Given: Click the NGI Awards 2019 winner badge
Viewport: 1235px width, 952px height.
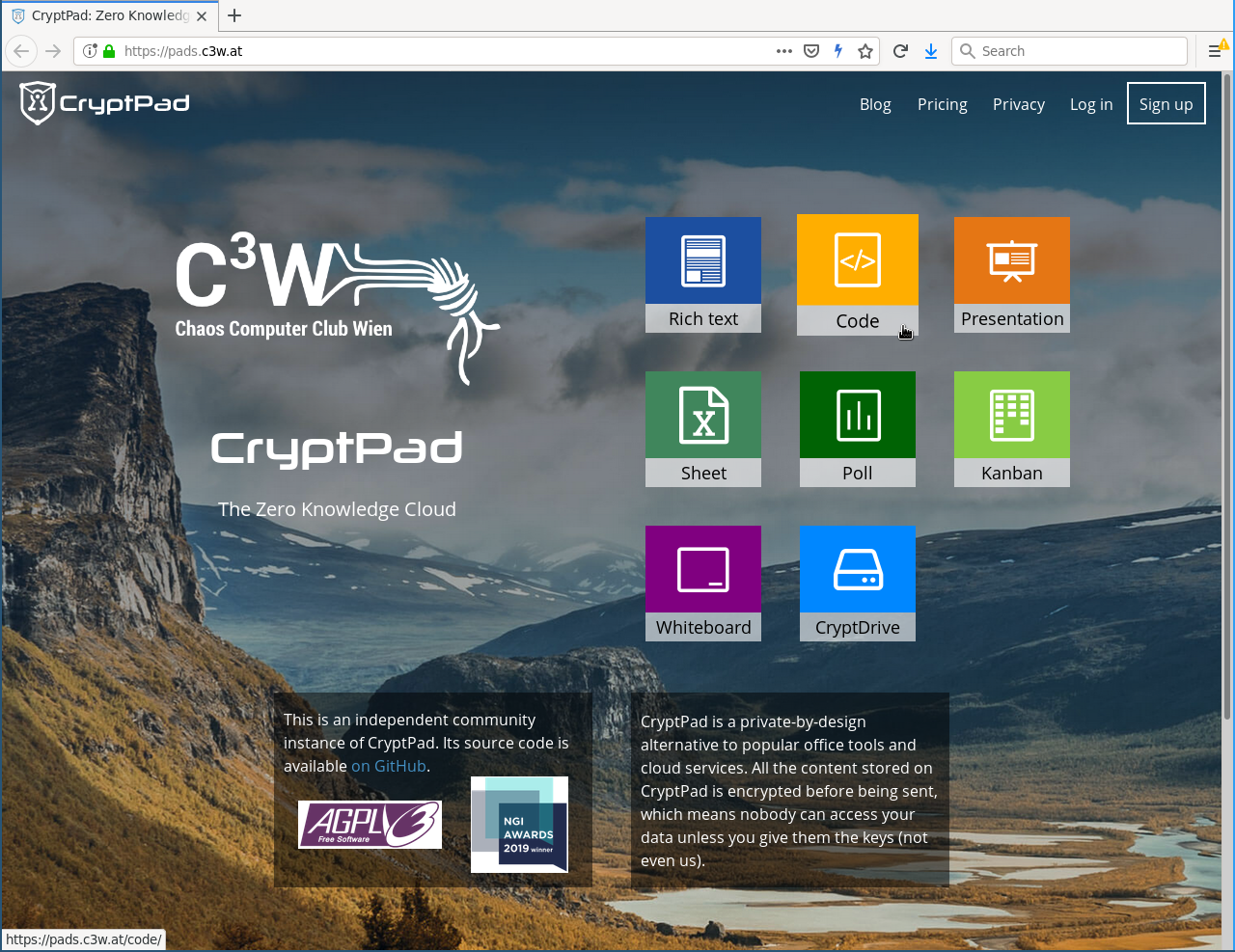Looking at the screenshot, I should pos(519,825).
